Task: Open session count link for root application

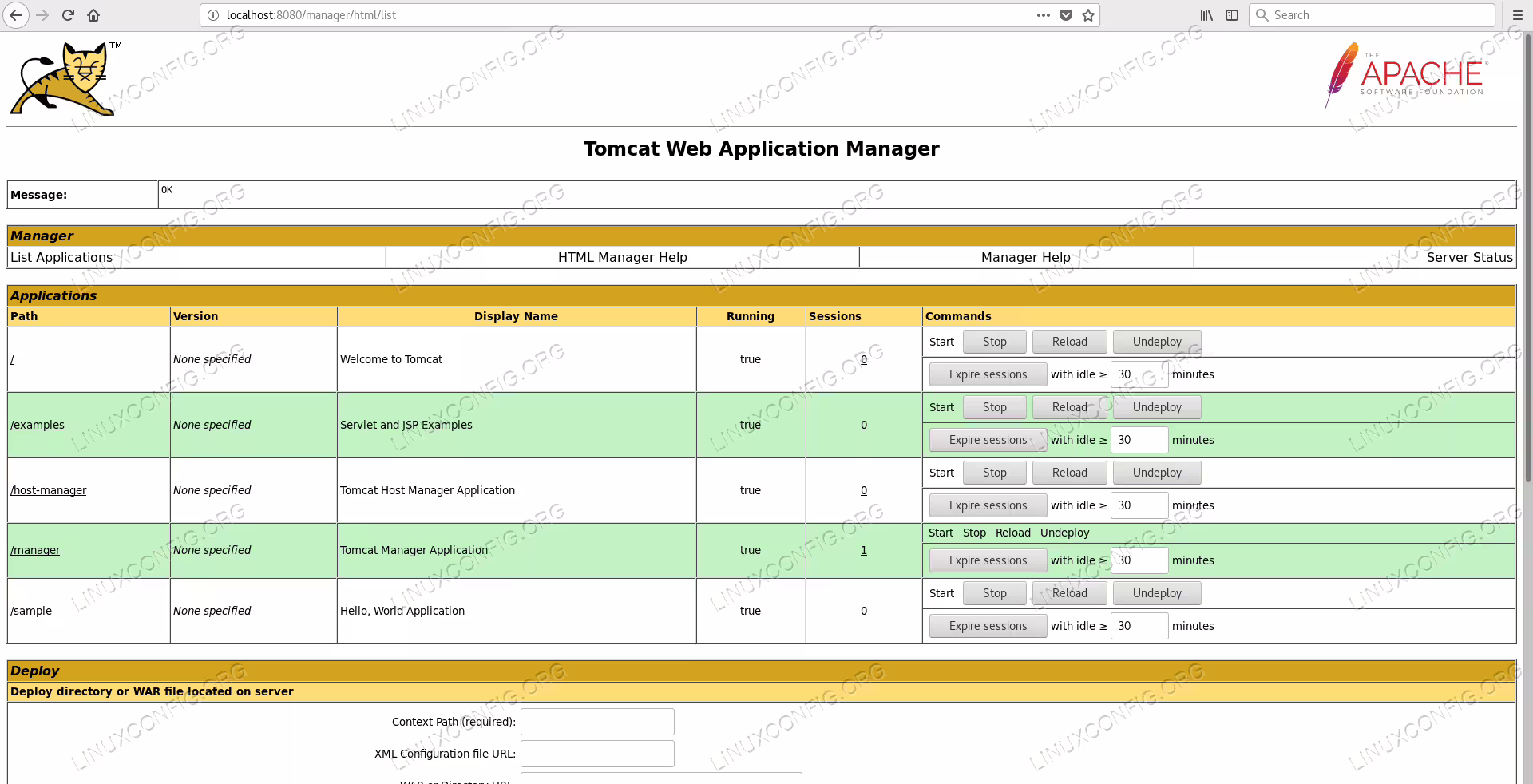Action: (x=864, y=359)
